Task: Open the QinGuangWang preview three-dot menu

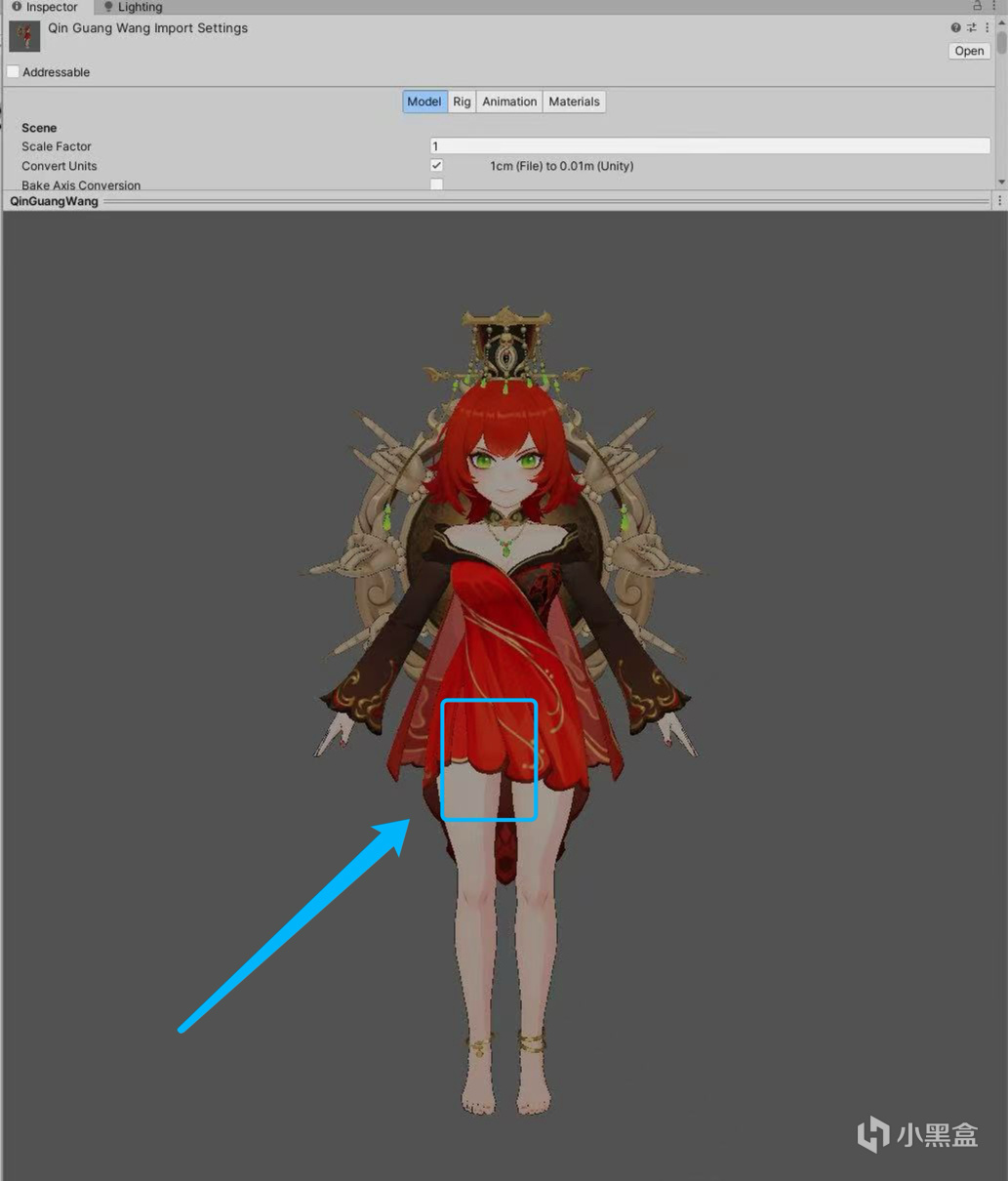Action: 999,201
